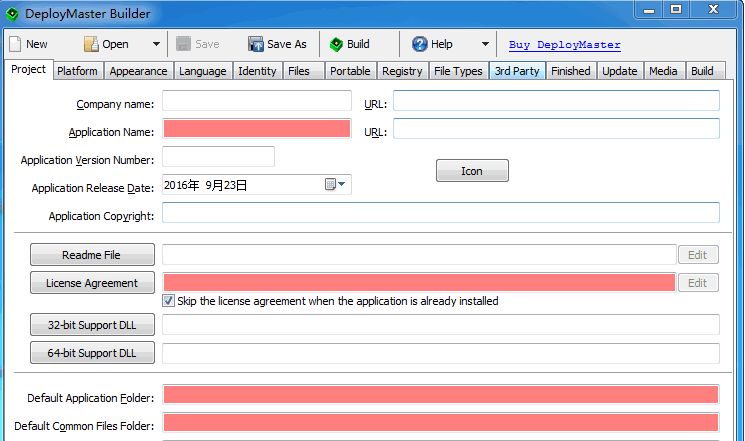Click the License Agreement button
Screen dimensions: 745x441
(x=92, y=283)
